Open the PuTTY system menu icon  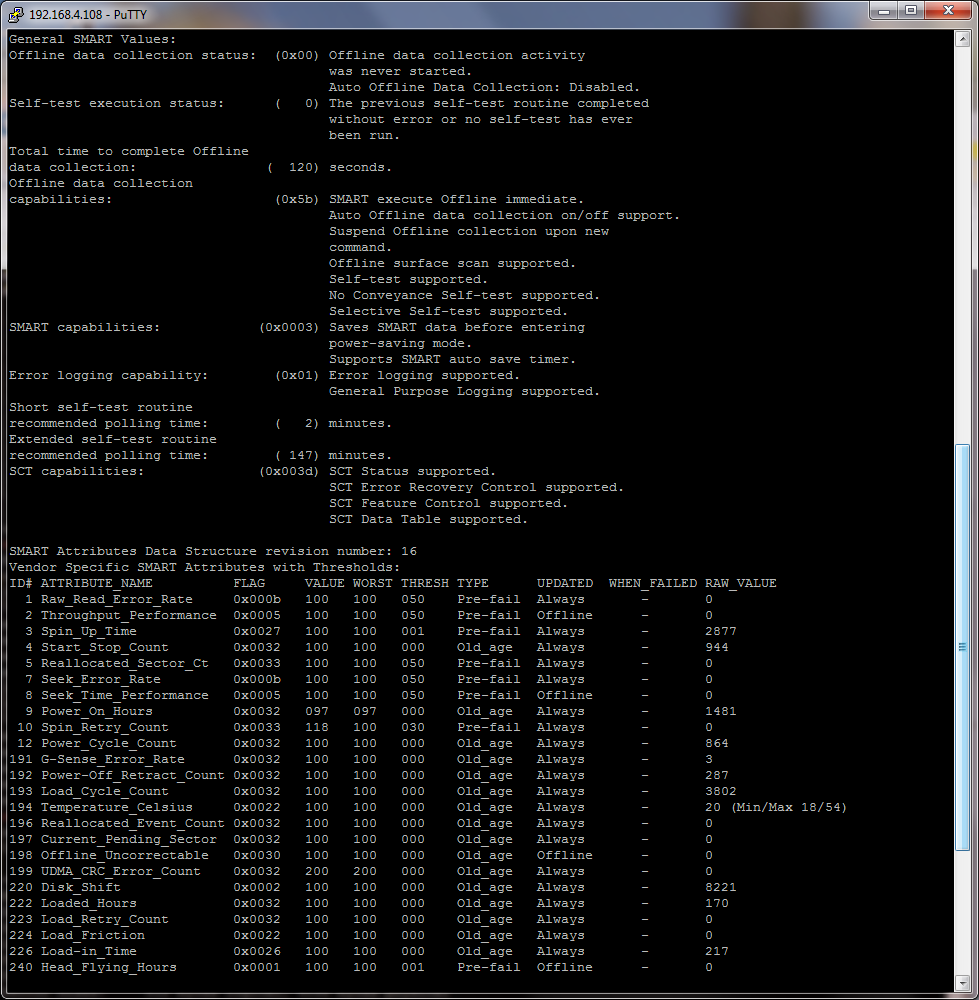[x=15, y=12]
